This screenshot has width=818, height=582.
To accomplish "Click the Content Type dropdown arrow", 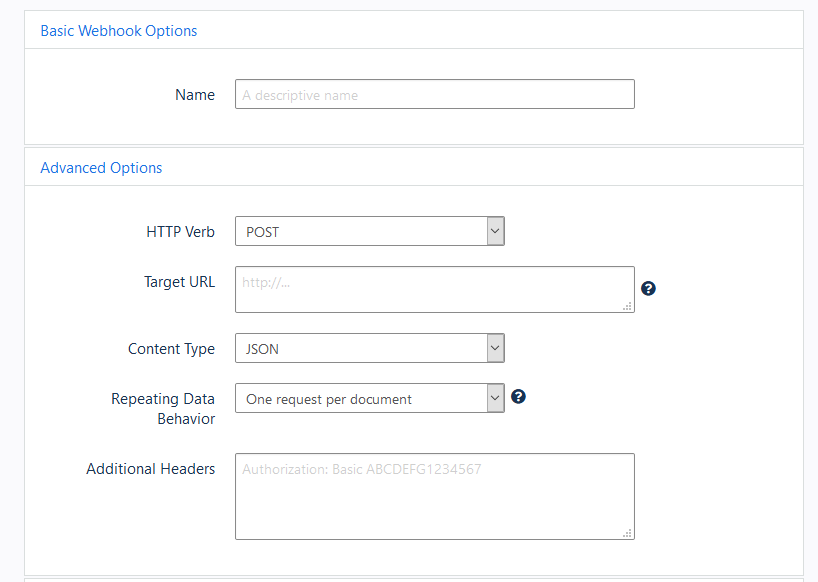I will click(494, 348).
